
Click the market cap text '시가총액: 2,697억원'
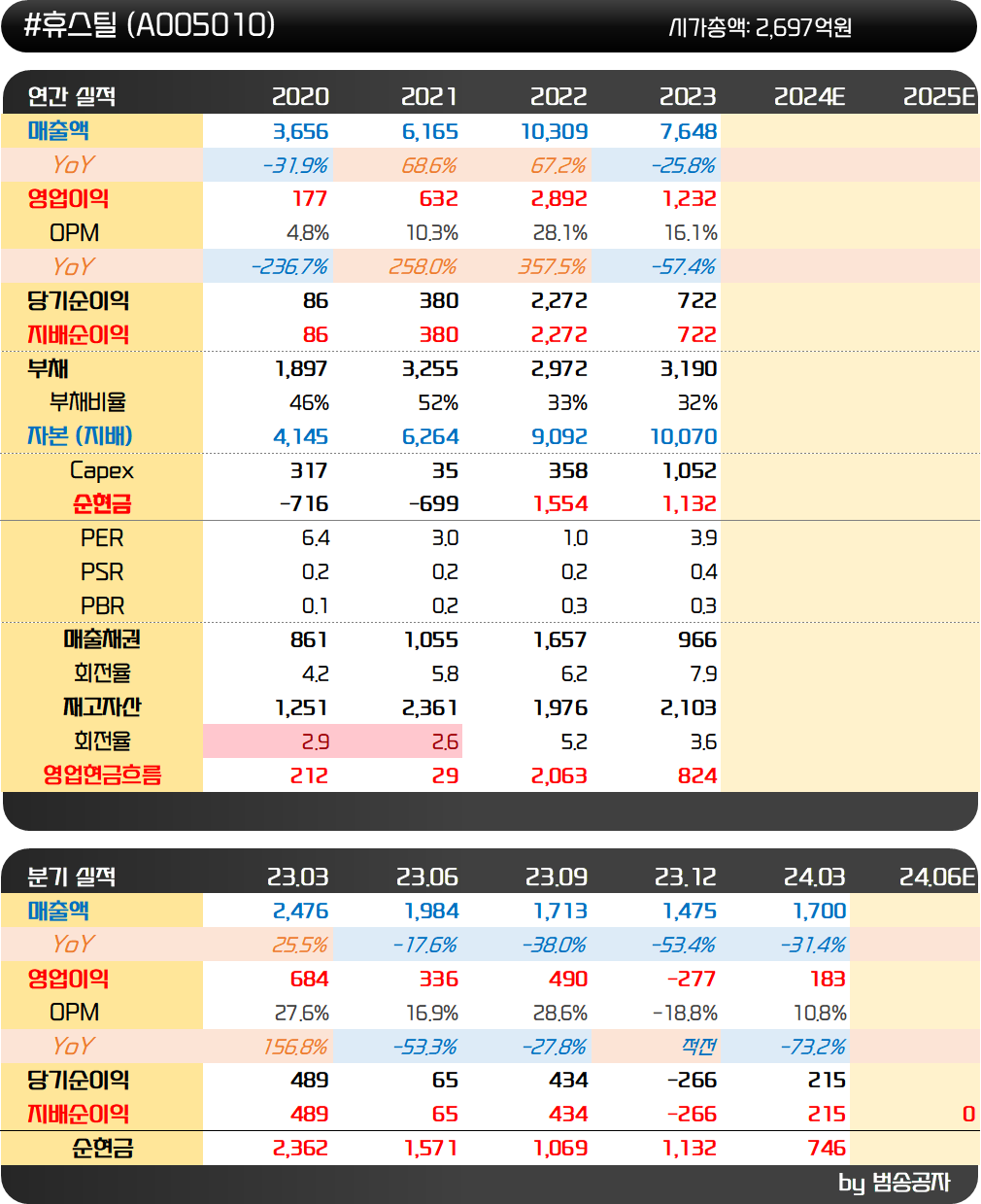761,27
